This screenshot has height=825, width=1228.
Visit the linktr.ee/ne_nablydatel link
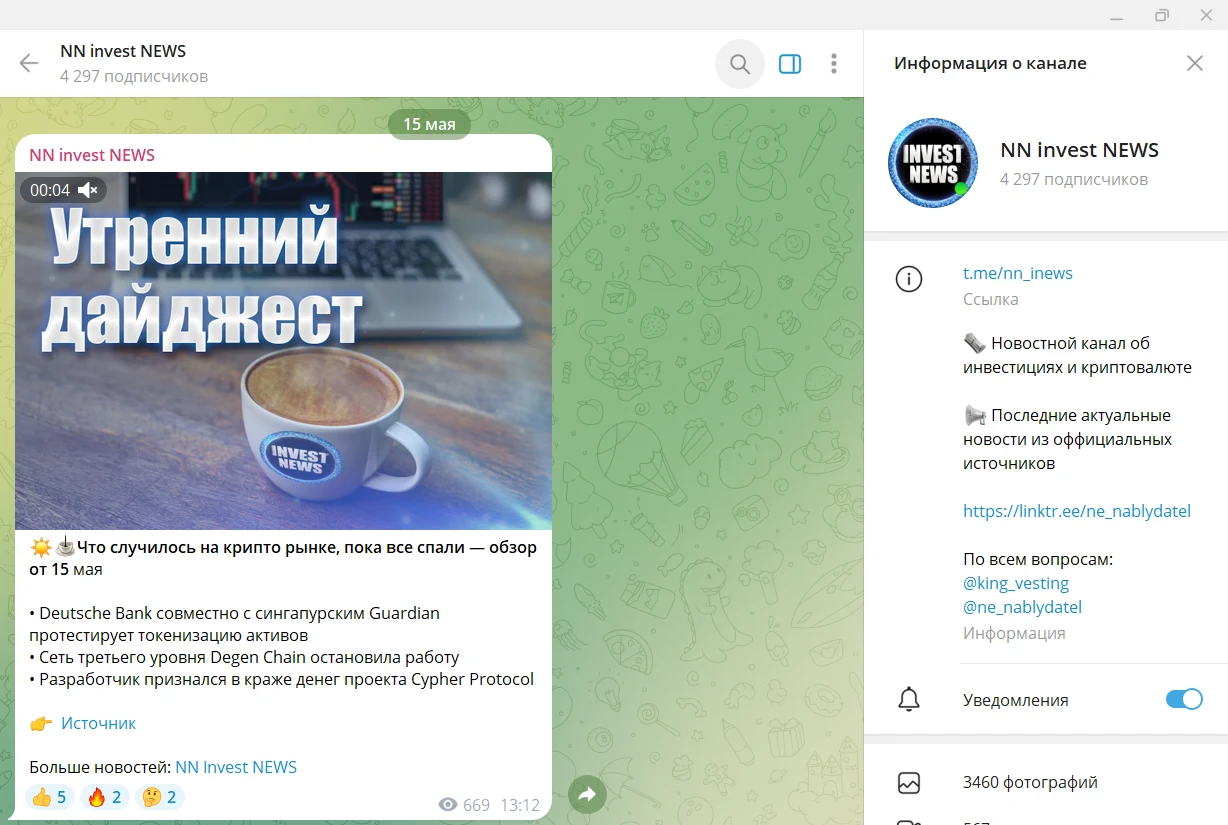pos(1077,511)
